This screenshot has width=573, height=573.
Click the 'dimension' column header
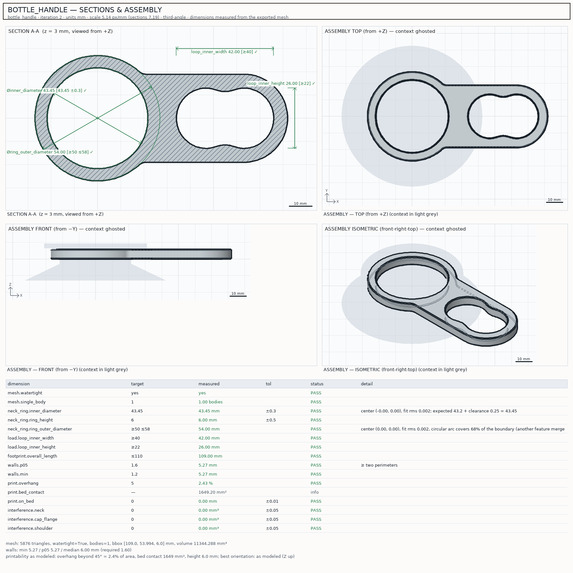tap(19, 384)
